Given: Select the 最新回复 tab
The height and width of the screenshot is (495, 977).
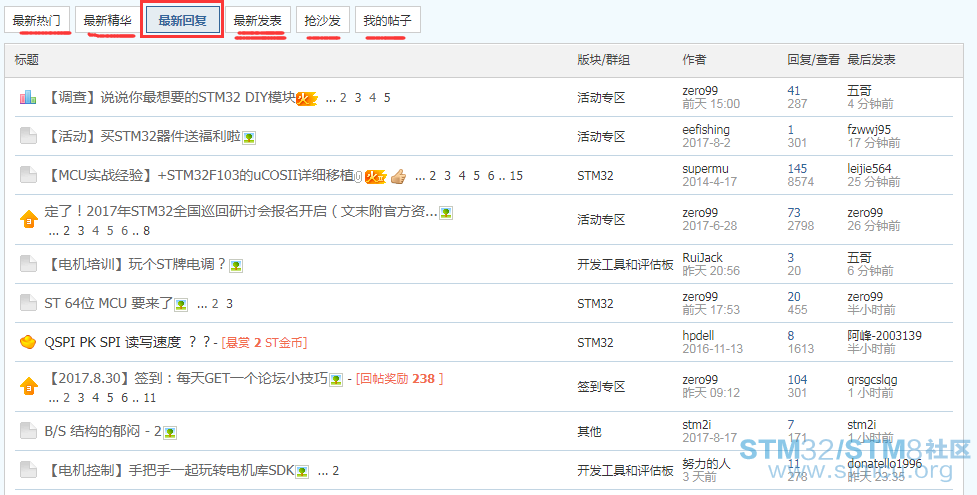Looking at the screenshot, I should pyautogui.click(x=182, y=21).
